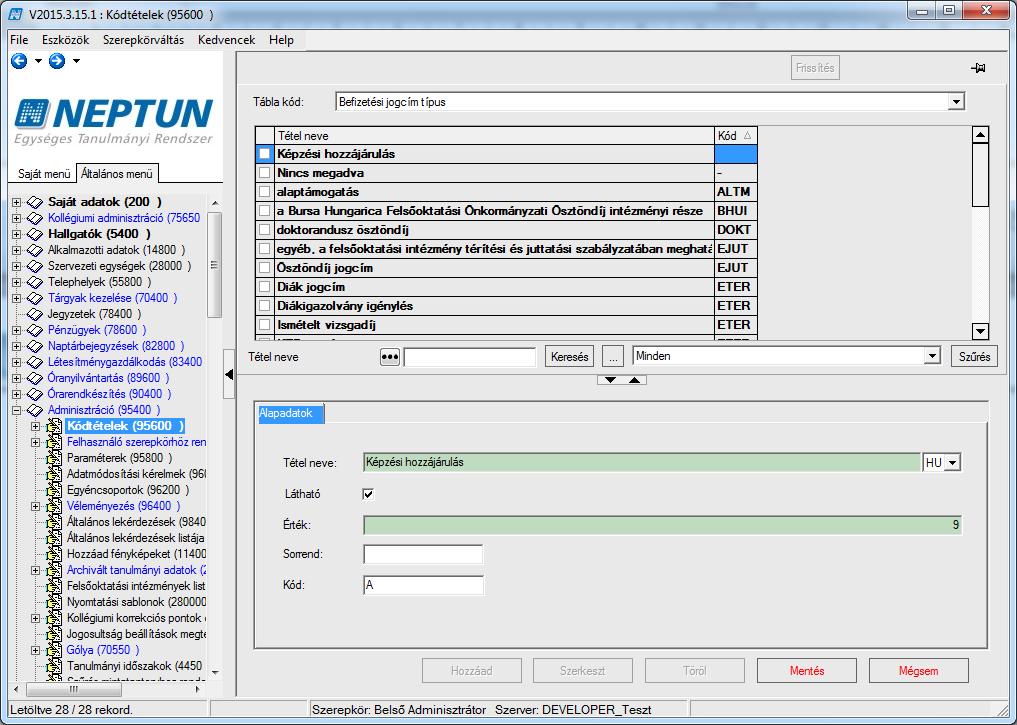The width and height of the screenshot is (1017, 725).
Task: Check the Nincs megadva row checkbox
Action: [264, 173]
